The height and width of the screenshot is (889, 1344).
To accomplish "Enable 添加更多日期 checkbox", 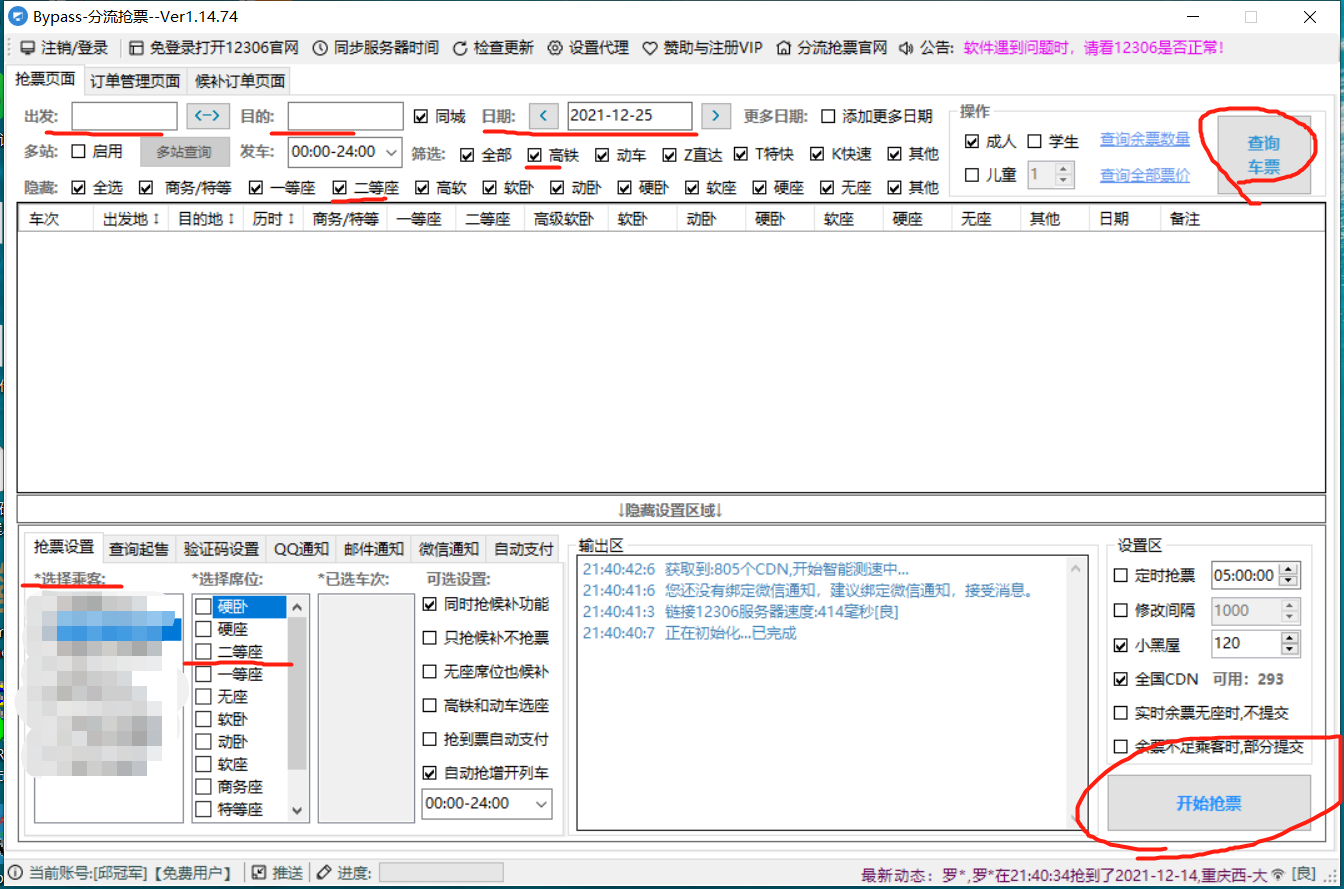I will pyautogui.click(x=828, y=117).
